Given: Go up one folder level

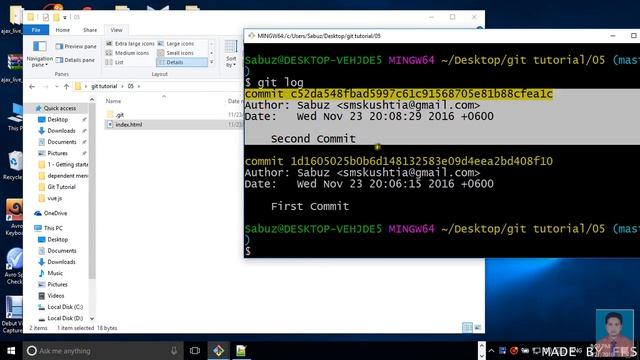Looking at the screenshot, I should click(x=67, y=86).
